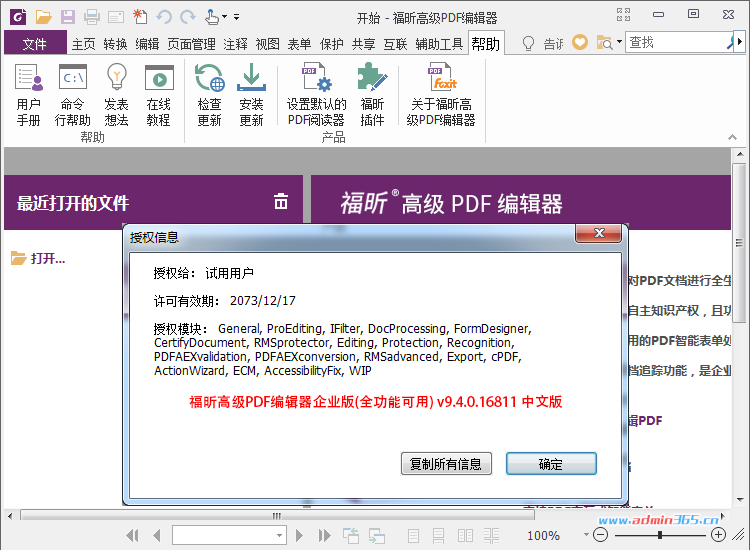Click 安装更新 install update

coord(251,95)
